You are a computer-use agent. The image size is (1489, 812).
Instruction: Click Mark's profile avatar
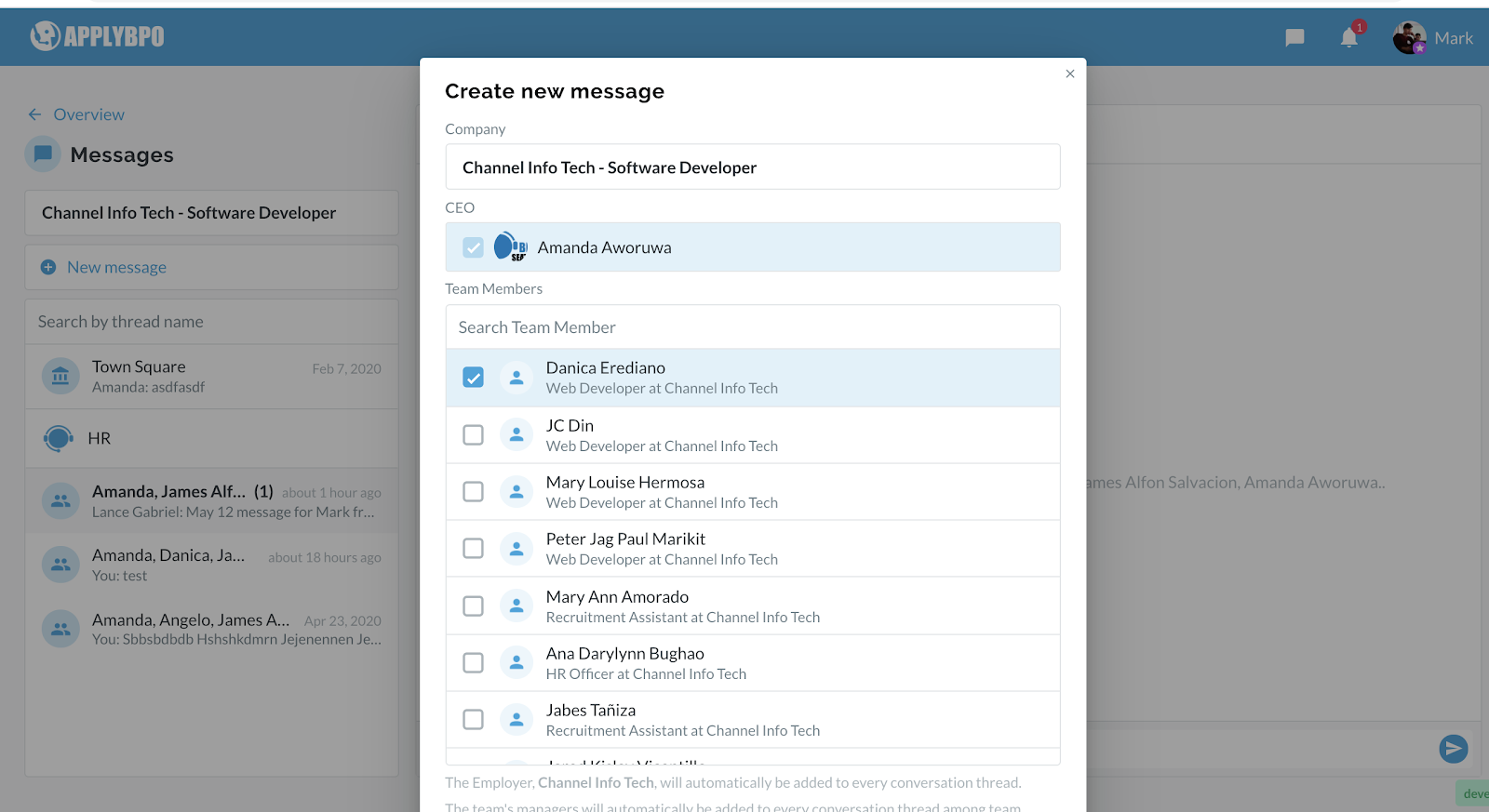pyautogui.click(x=1409, y=38)
